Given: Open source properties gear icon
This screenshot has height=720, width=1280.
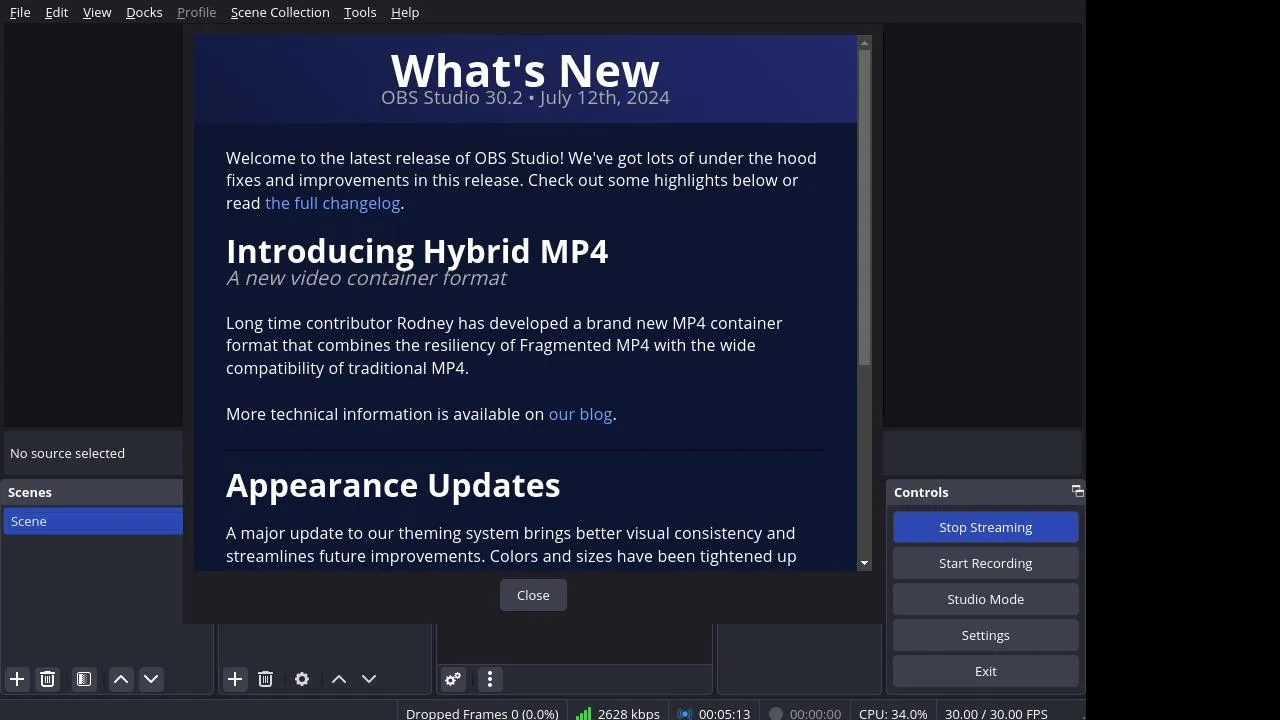Looking at the screenshot, I should click(302, 679).
